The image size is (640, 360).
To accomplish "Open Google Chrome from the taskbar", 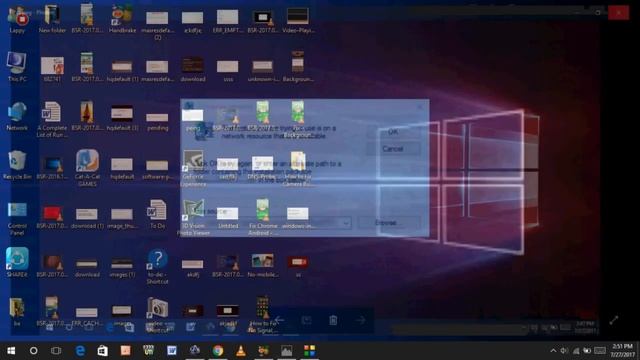I will 218,351.
